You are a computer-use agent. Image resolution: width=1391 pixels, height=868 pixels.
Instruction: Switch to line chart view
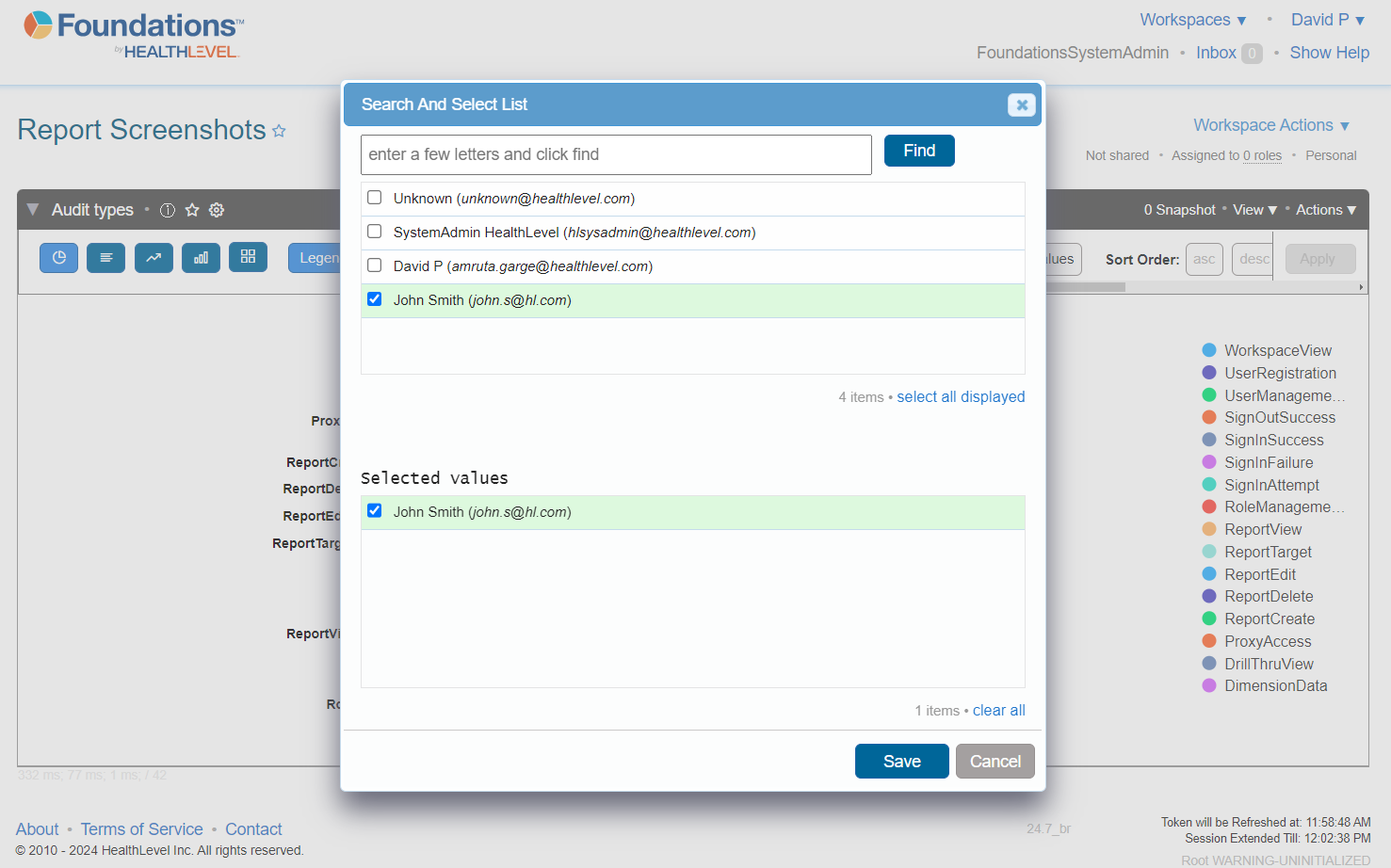154,258
